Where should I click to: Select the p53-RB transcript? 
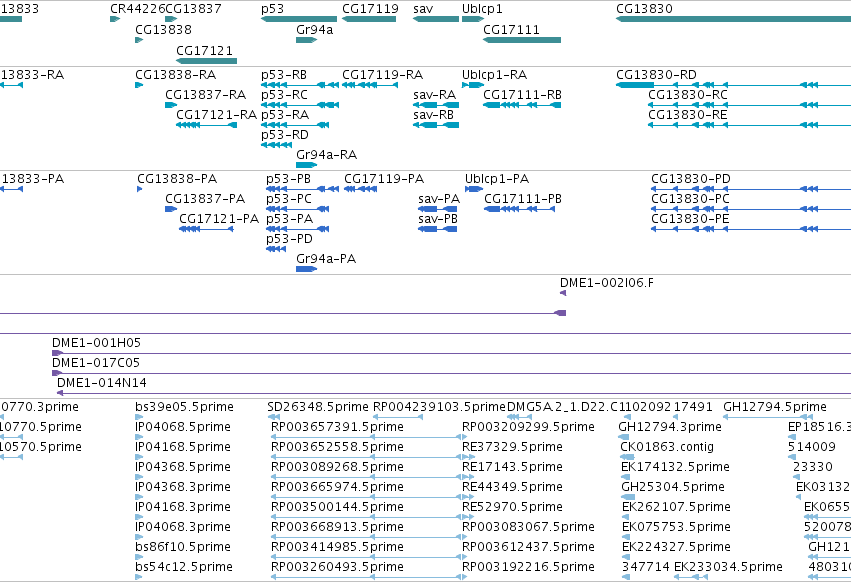(300, 85)
